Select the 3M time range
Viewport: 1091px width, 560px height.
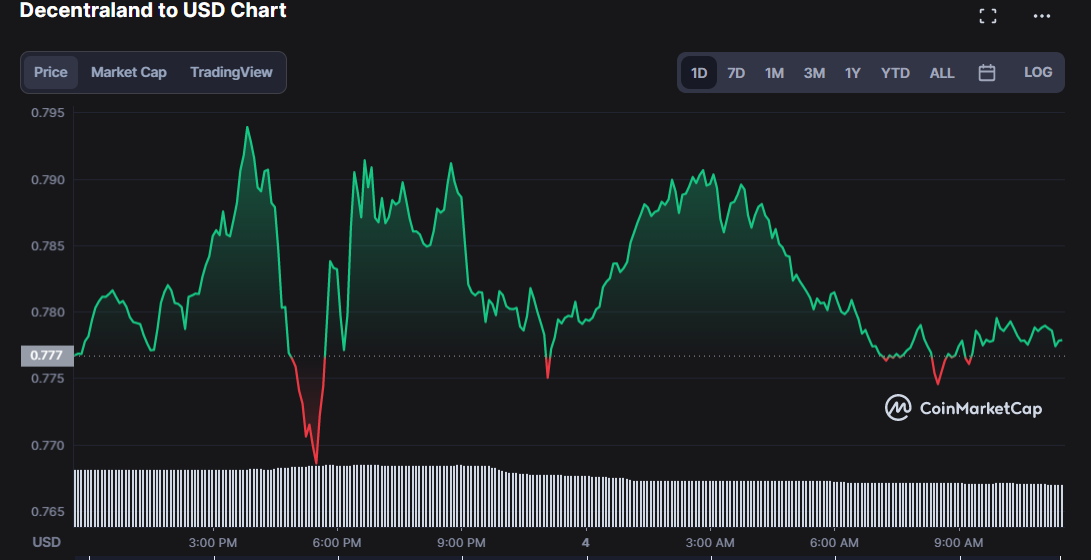coord(814,72)
